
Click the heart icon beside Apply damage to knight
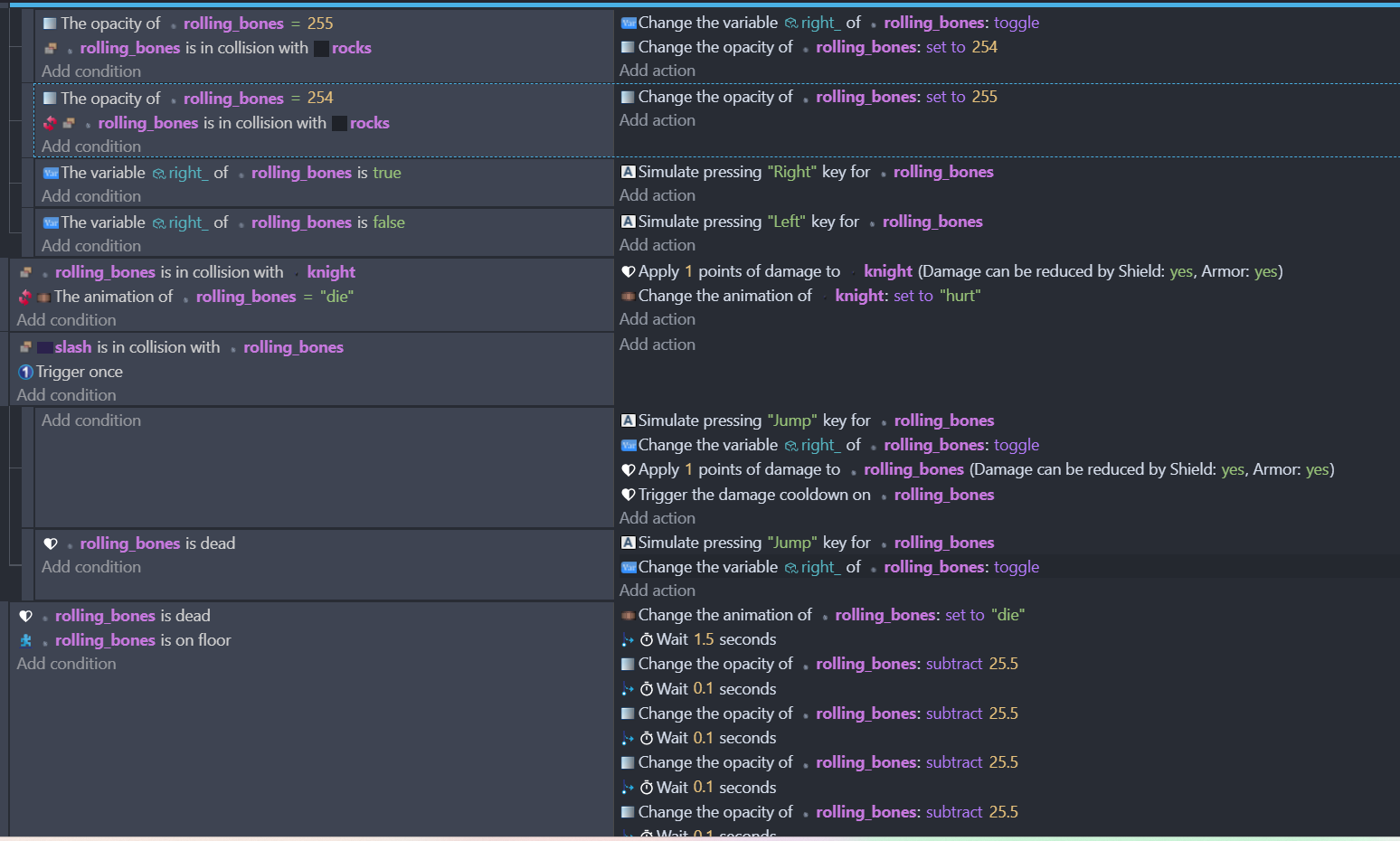click(x=629, y=271)
